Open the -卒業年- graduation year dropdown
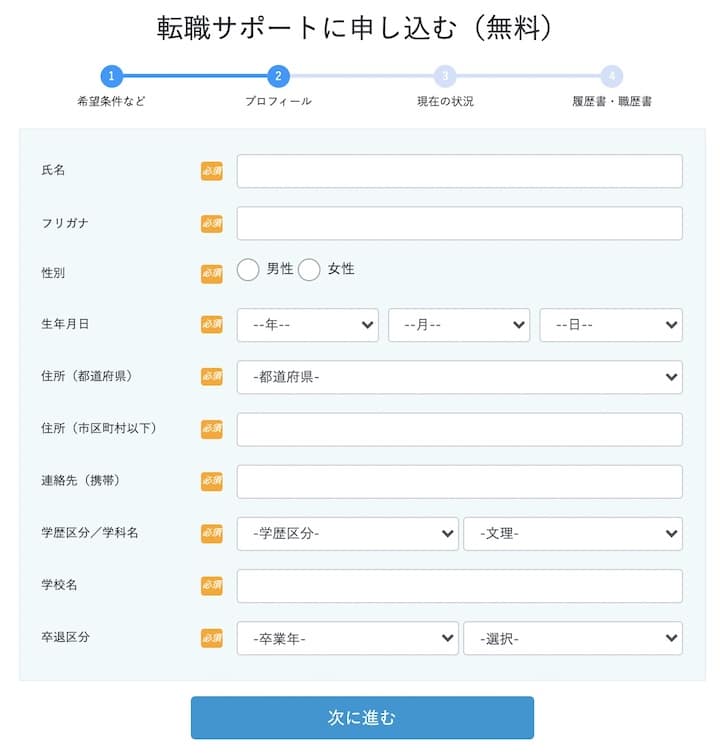720x756 pixels. coord(348,638)
